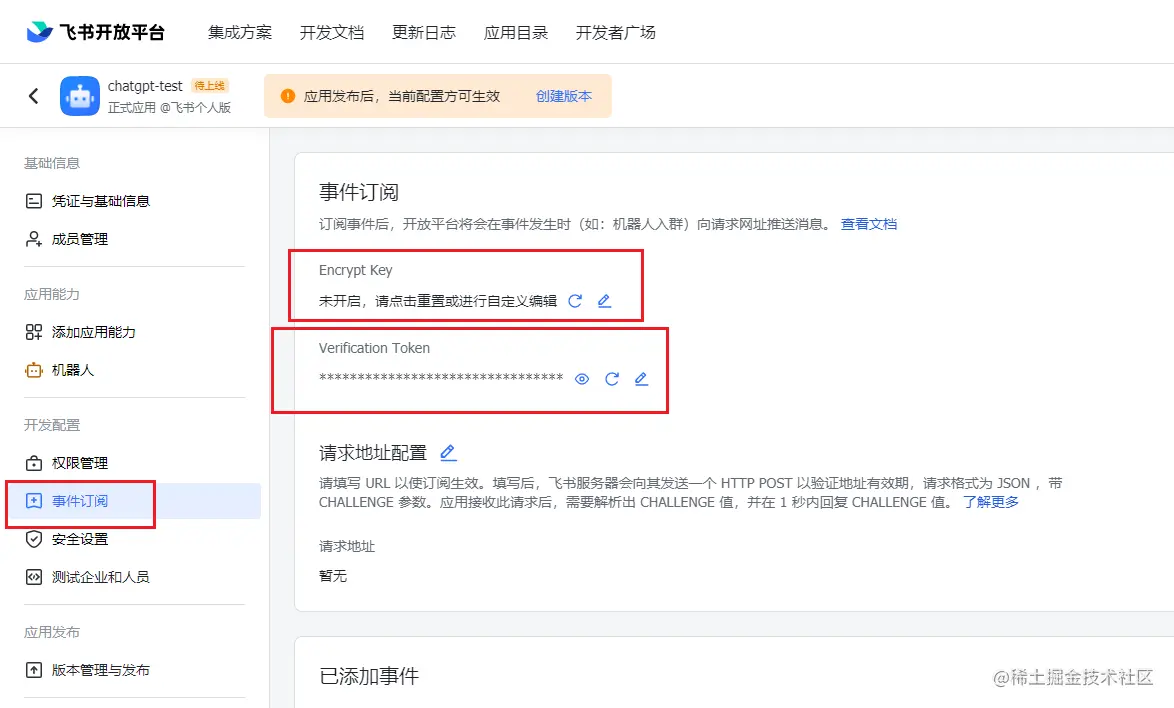
Task: Click the 创建版本 link in banner
Action: (564, 96)
